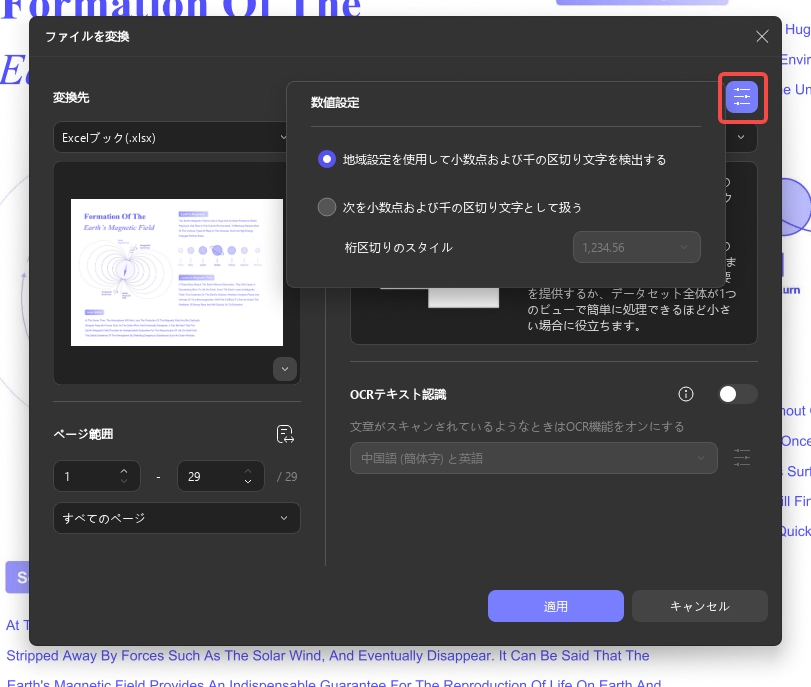811x687 pixels.
Task: Select radio 次を小数点および千の区切り文字として扱う
Action: pyautogui.click(x=326, y=207)
